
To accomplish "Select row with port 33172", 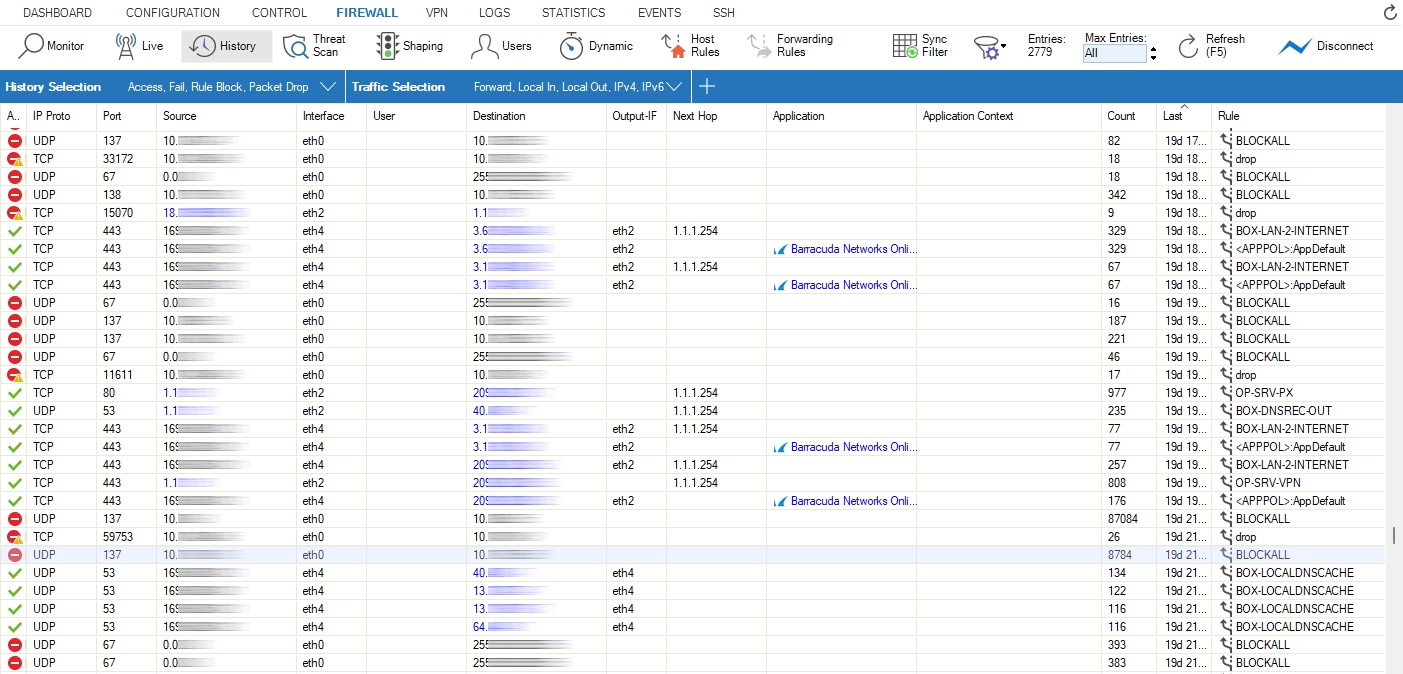I will [x=693, y=159].
